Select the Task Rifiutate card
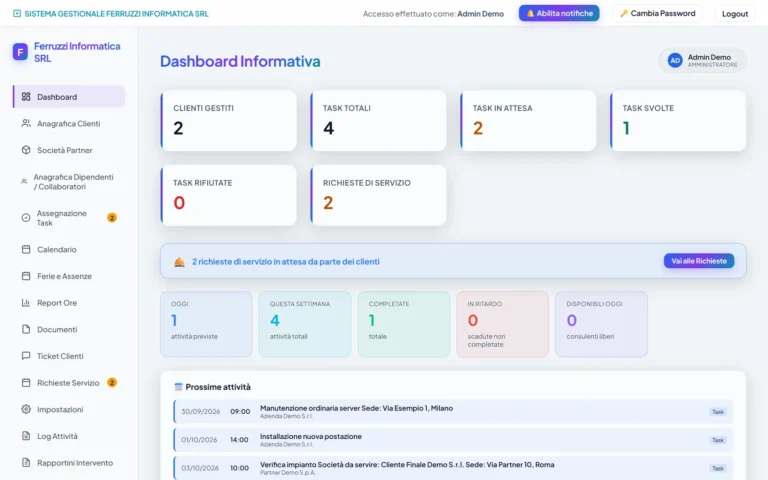 pyautogui.click(x=229, y=195)
